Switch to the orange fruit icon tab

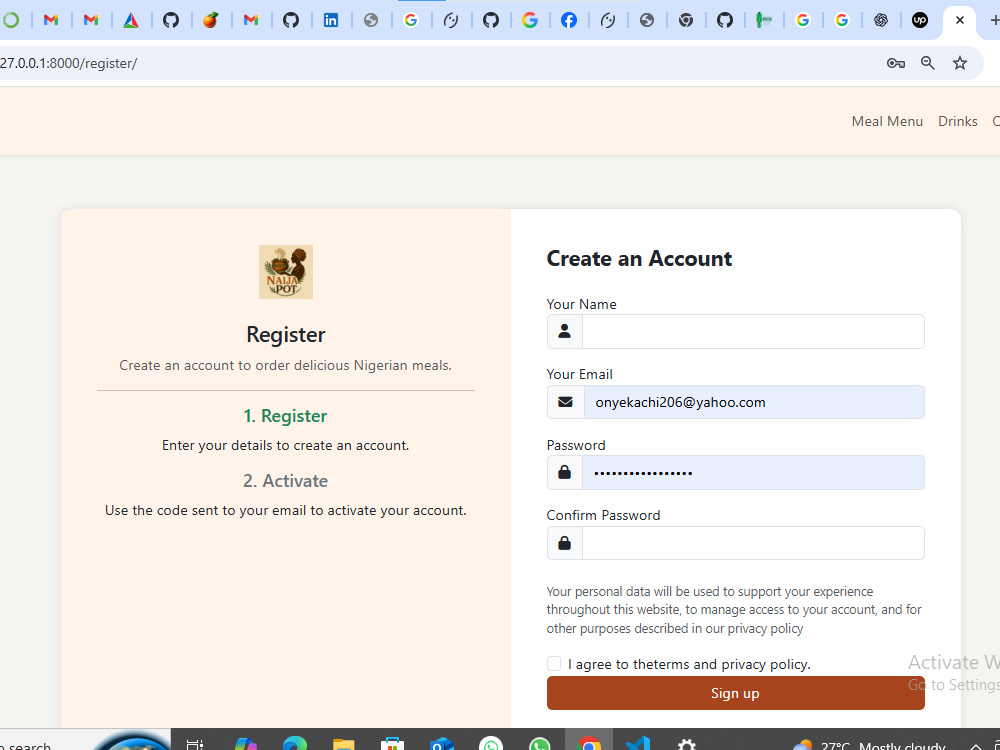coord(210,20)
